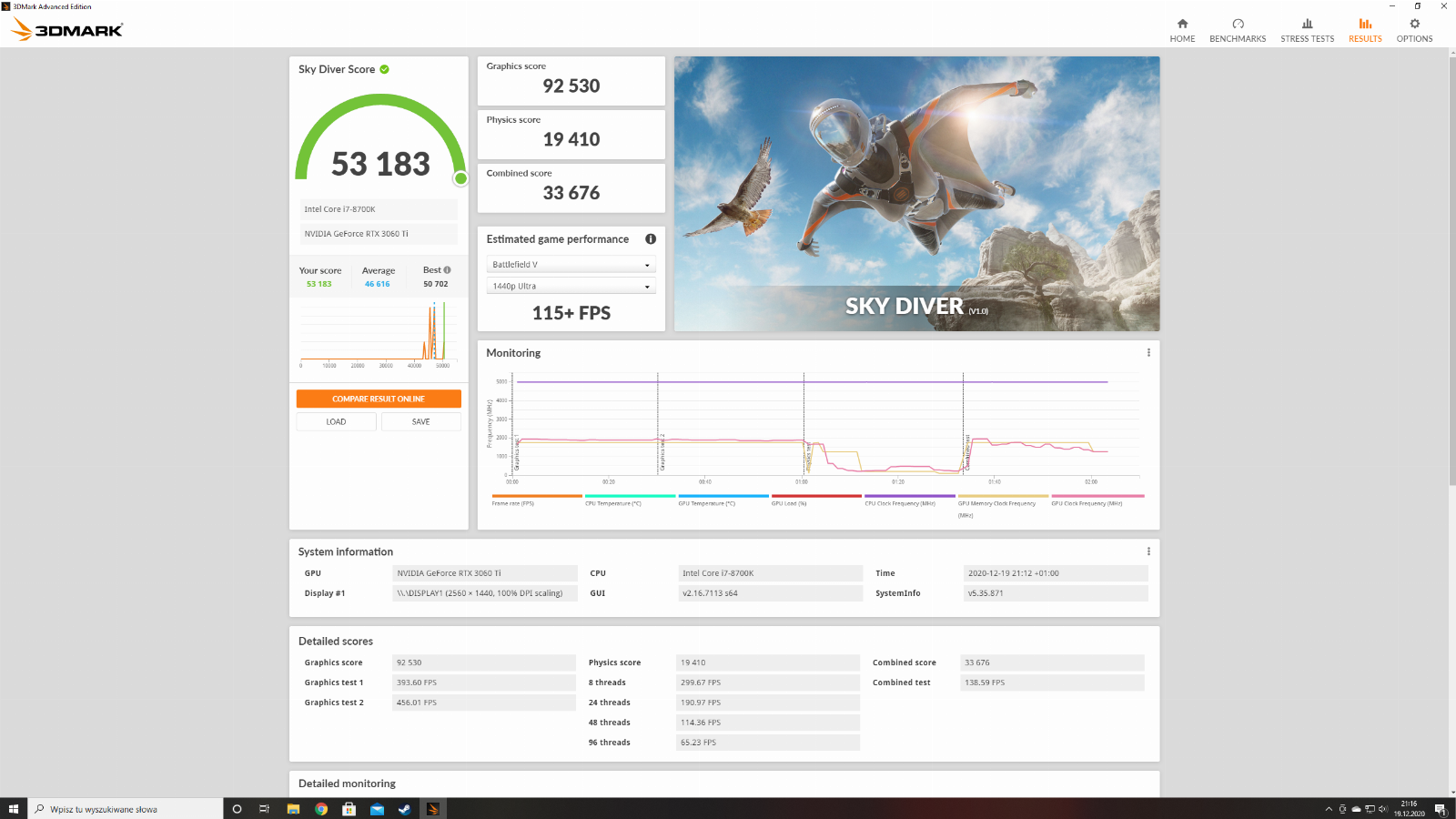The height and width of the screenshot is (819, 1456).
Task: Toggle the Frame rate (FPS) legend item
Action: [536, 500]
